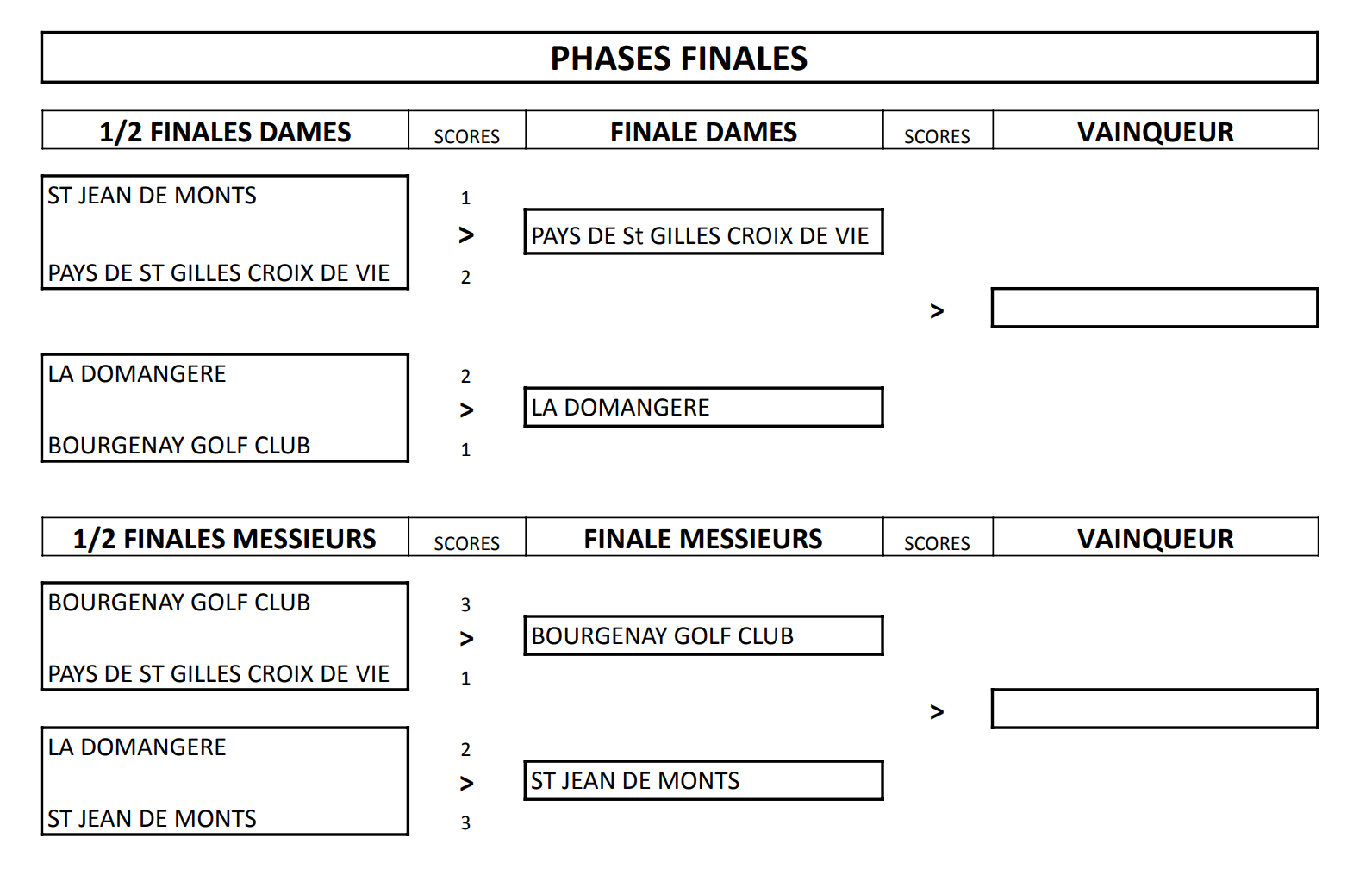
Task: Click the empty ladies' winner box
Action: tap(1155, 308)
